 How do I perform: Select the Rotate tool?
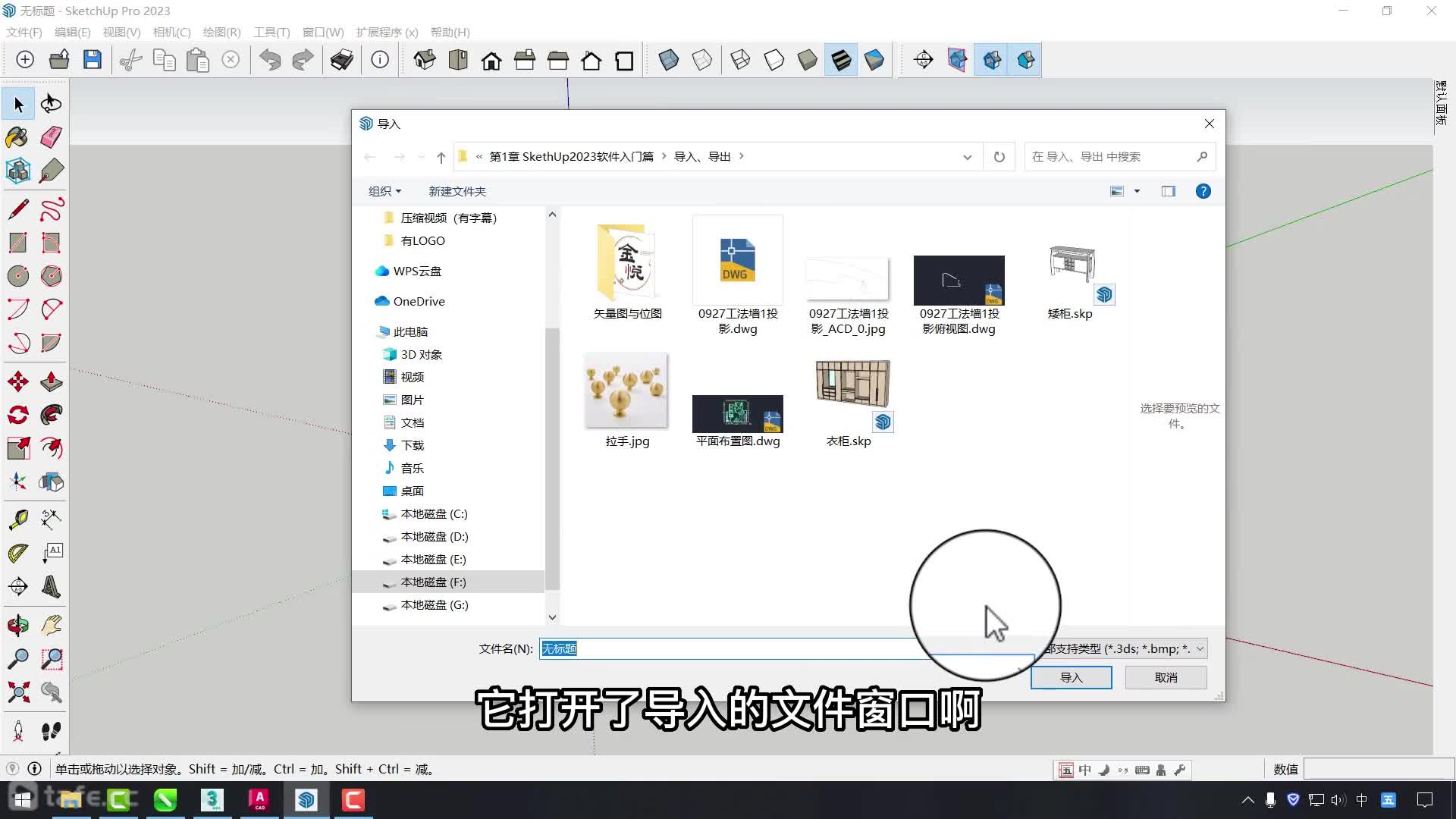tap(18, 415)
